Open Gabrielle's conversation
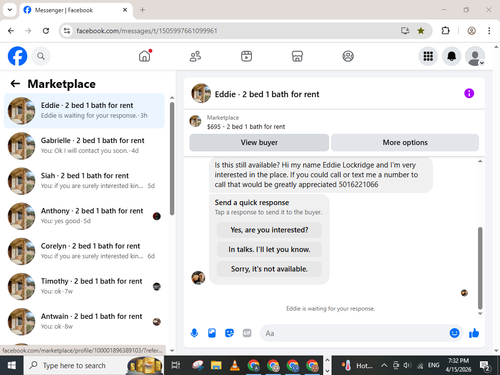The image size is (500, 375). pos(84,146)
